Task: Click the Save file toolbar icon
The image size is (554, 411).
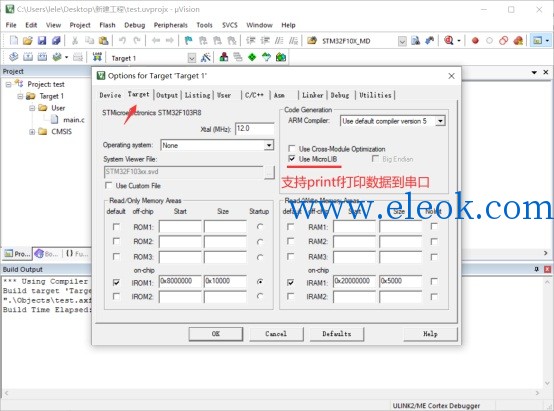Action: tap(42, 40)
